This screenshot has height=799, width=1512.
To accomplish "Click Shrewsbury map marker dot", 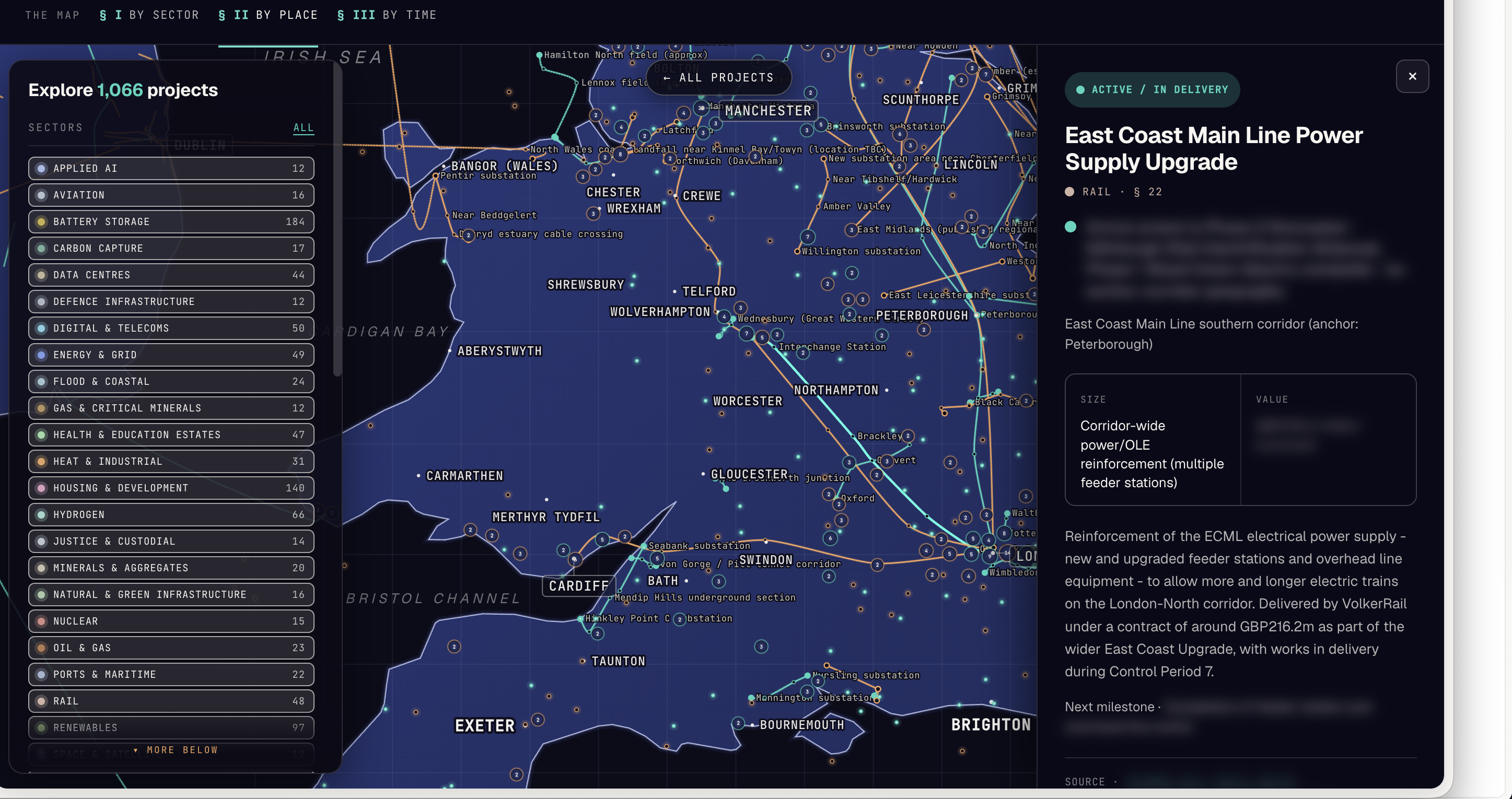I will (x=632, y=285).
